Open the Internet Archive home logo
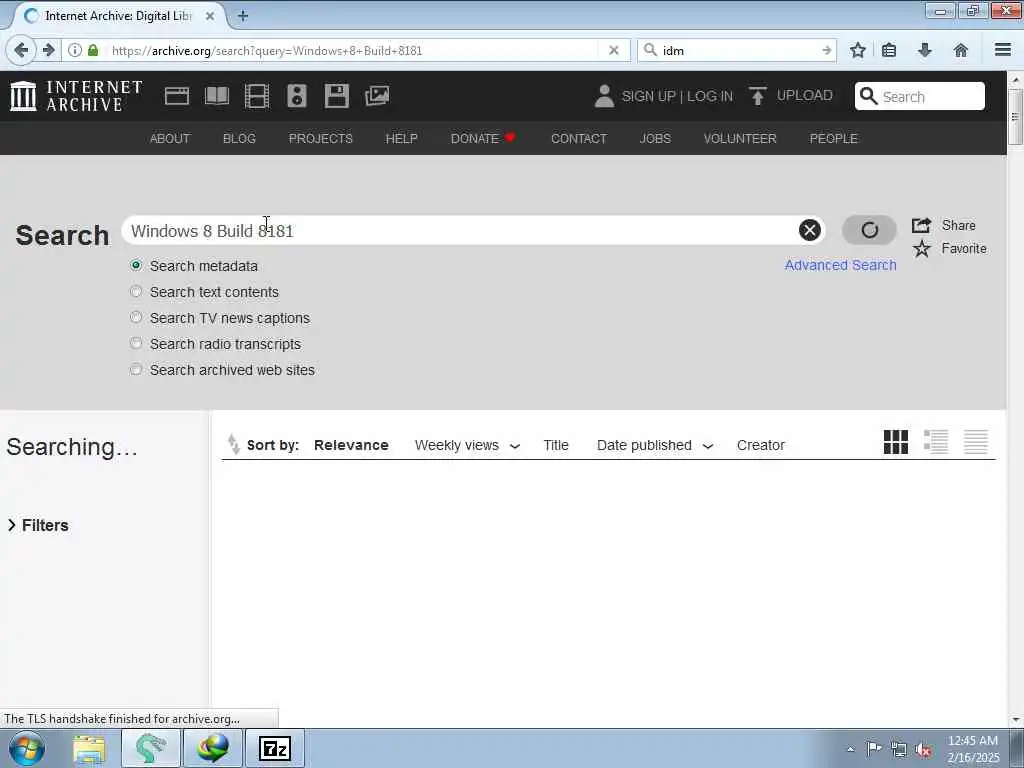This screenshot has width=1024, height=768. pyautogui.click(x=76, y=96)
